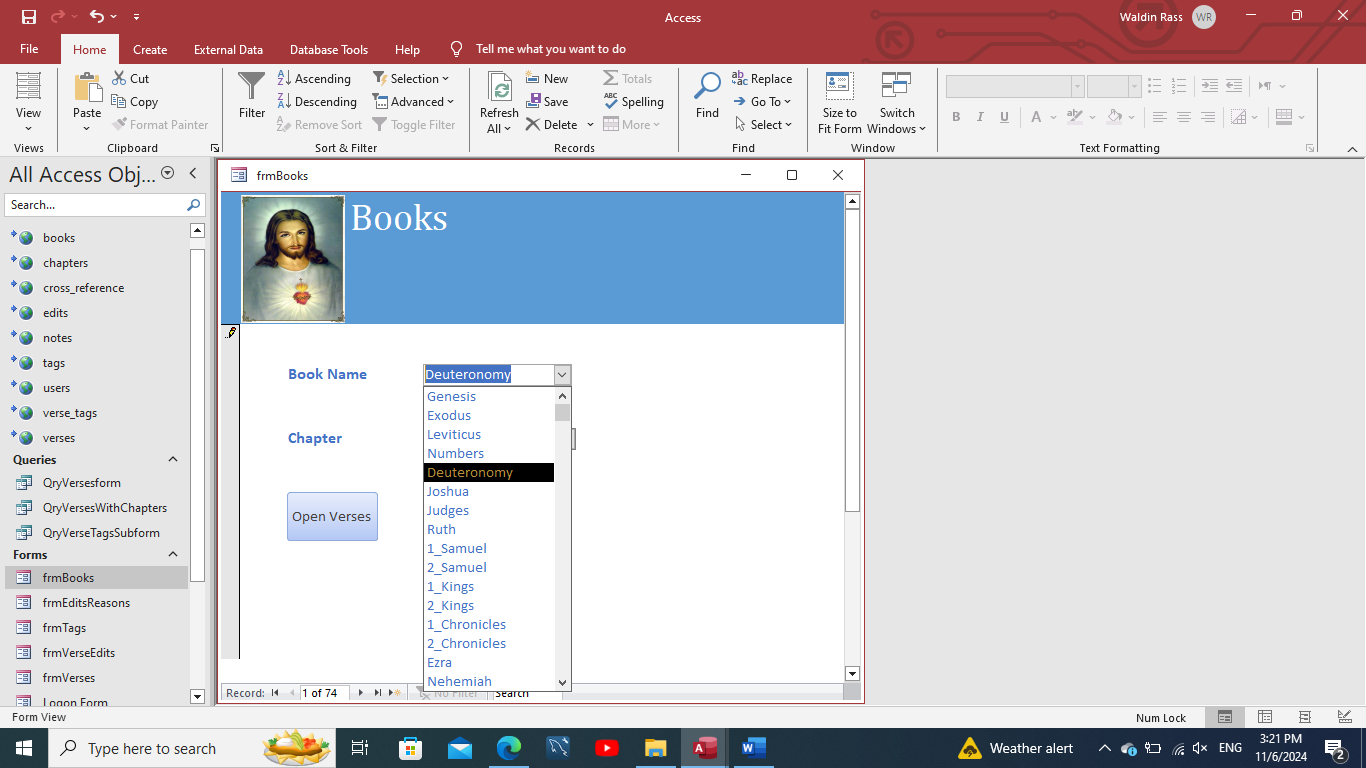Switch to Datasheet view in status bar
The image size is (1366, 768).
[1265, 717]
